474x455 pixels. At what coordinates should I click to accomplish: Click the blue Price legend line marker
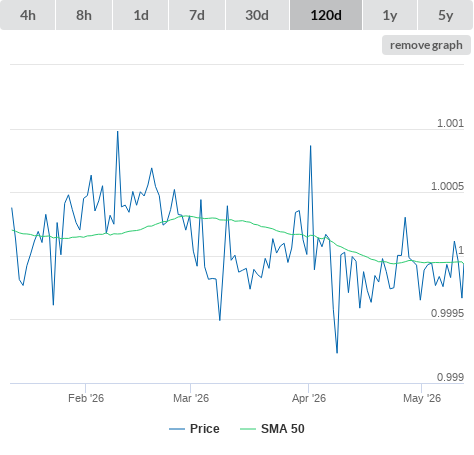click(x=177, y=429)
